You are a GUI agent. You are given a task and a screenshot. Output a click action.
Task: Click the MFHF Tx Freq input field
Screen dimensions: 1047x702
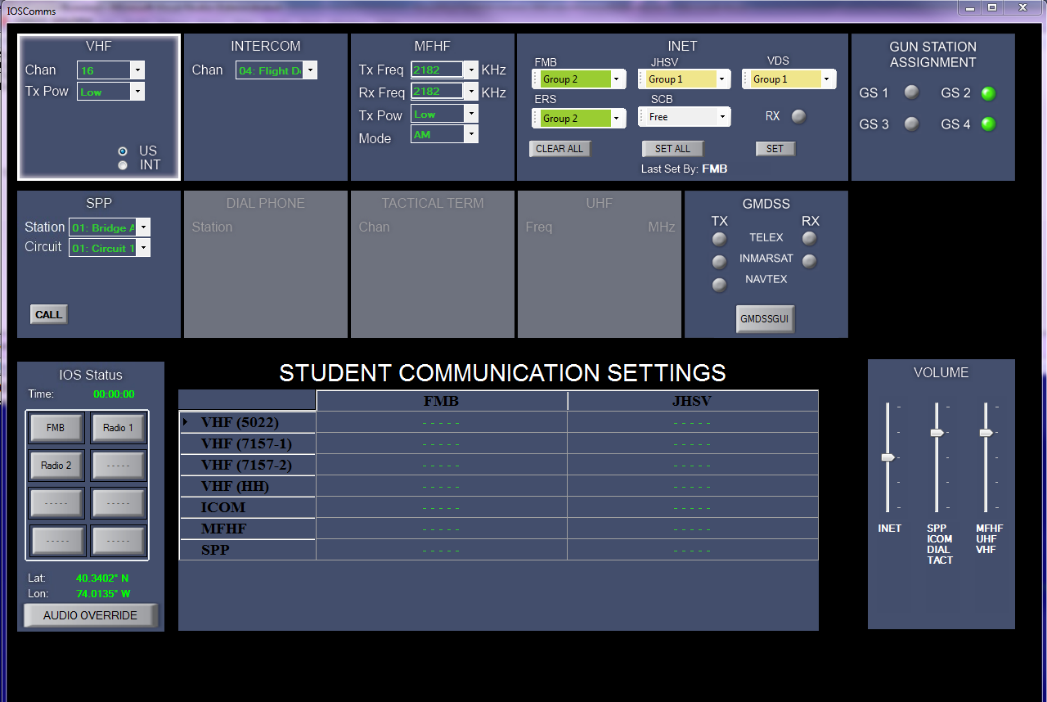[x=437, y=70]
